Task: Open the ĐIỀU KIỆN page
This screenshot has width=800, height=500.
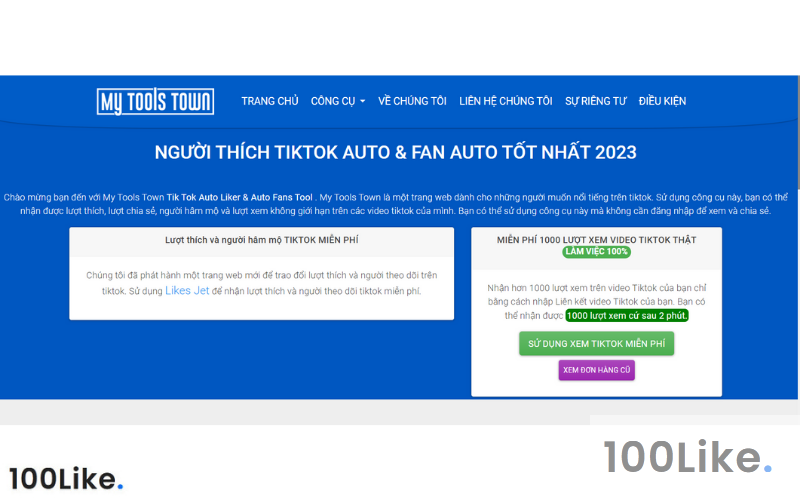Action: point(662,101)
